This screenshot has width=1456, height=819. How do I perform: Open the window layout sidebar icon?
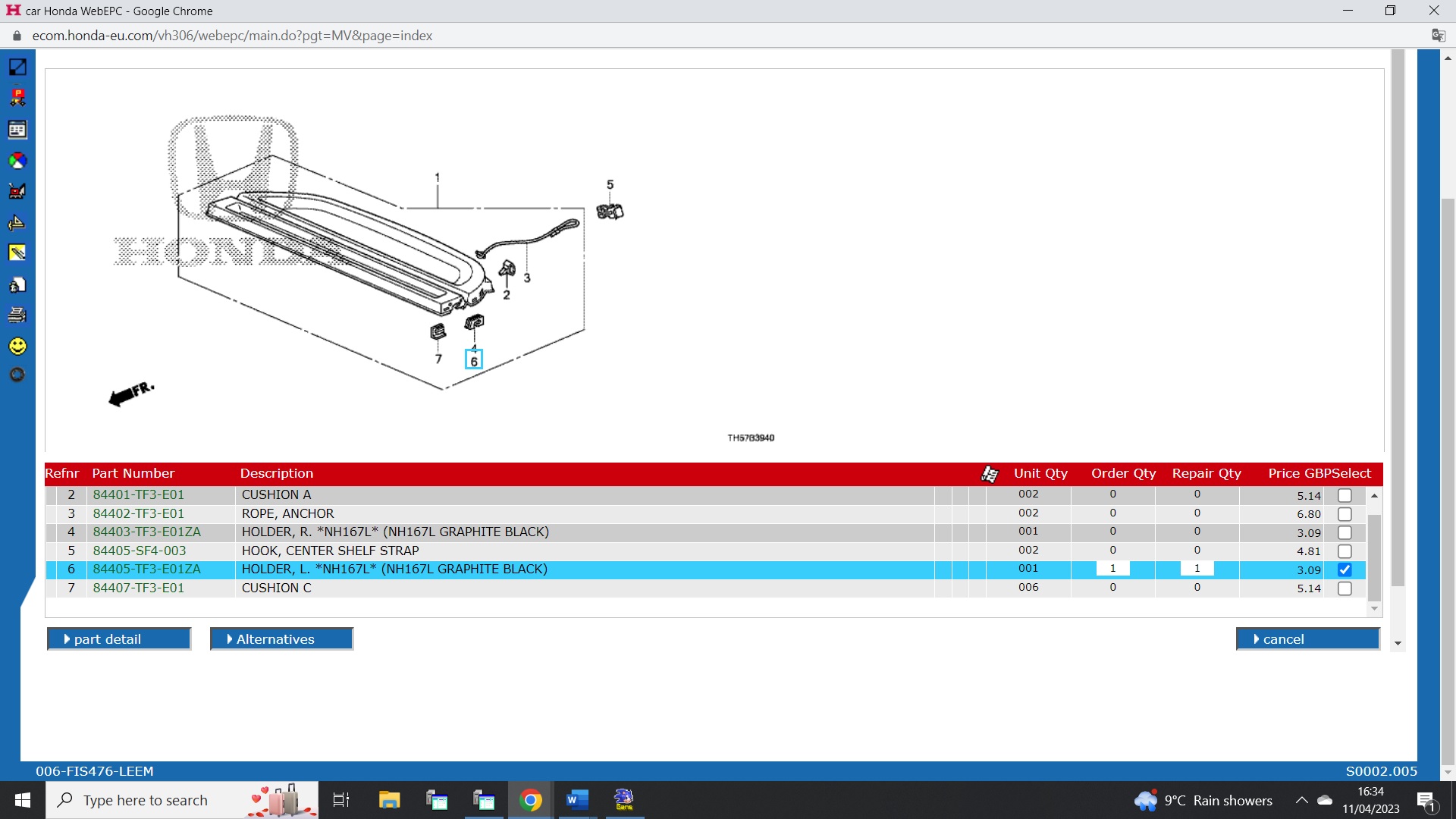17,130
